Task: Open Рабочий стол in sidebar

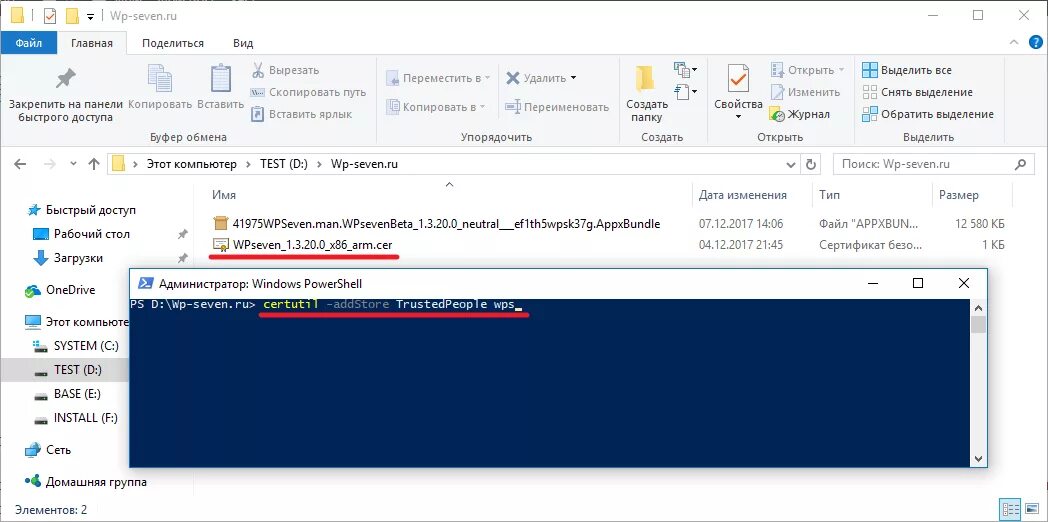Action: (92, 234)
